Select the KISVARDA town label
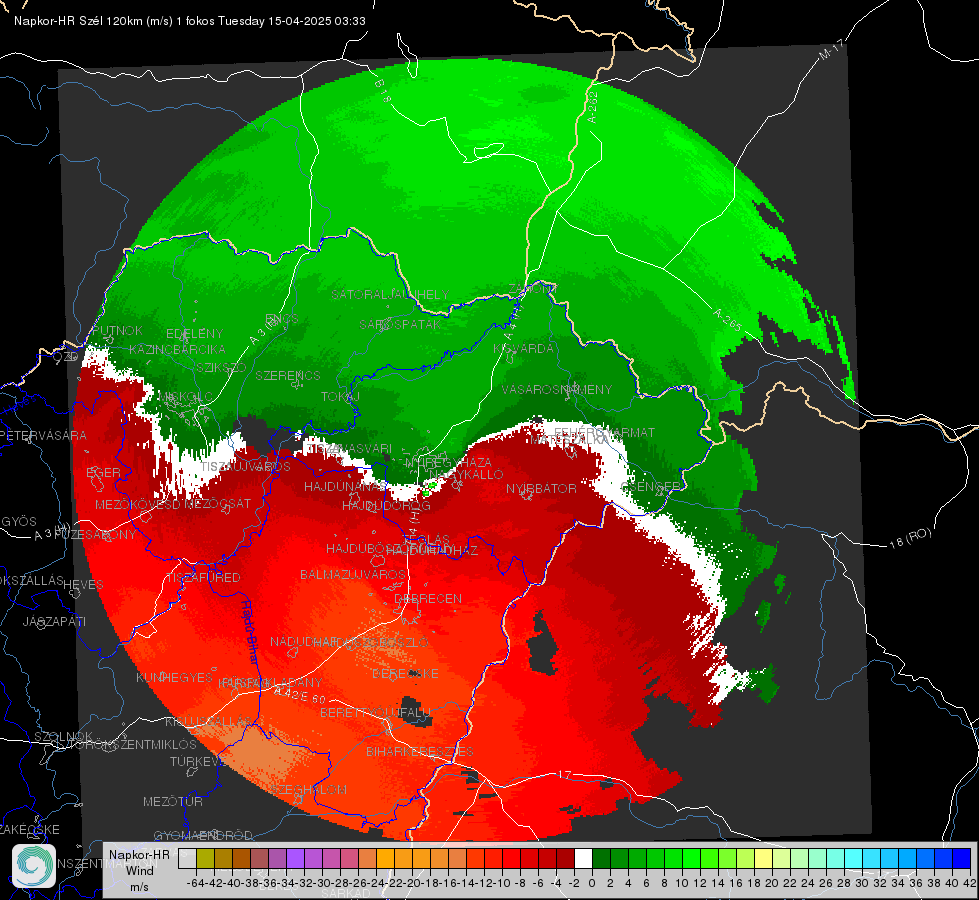The height and width of the screenshot is (900, 979). pyautogui.click(x=523, y=349)
